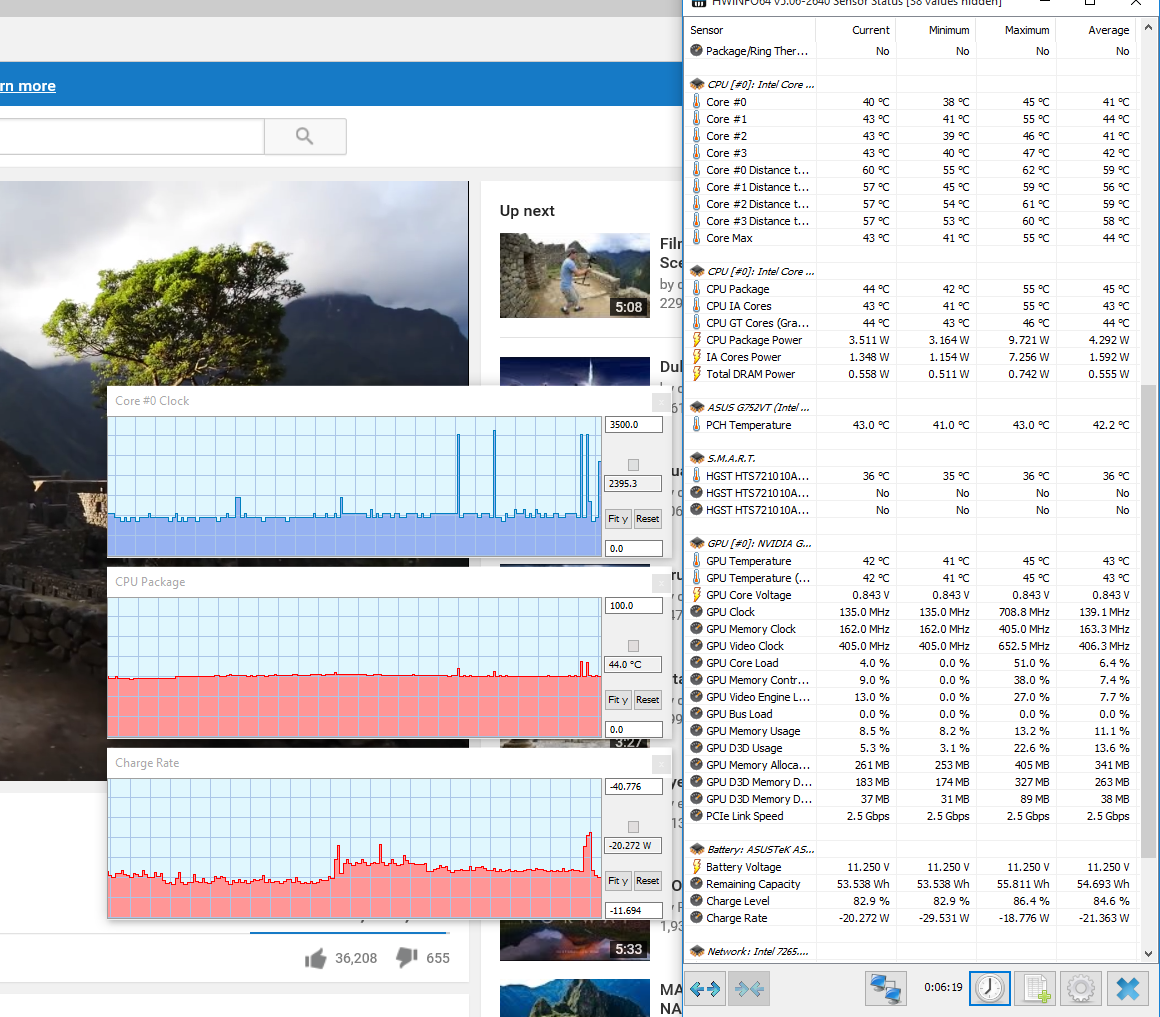Click the 0:06:19 elapsed time readout
The image size is (1160, 1017).
943,987
